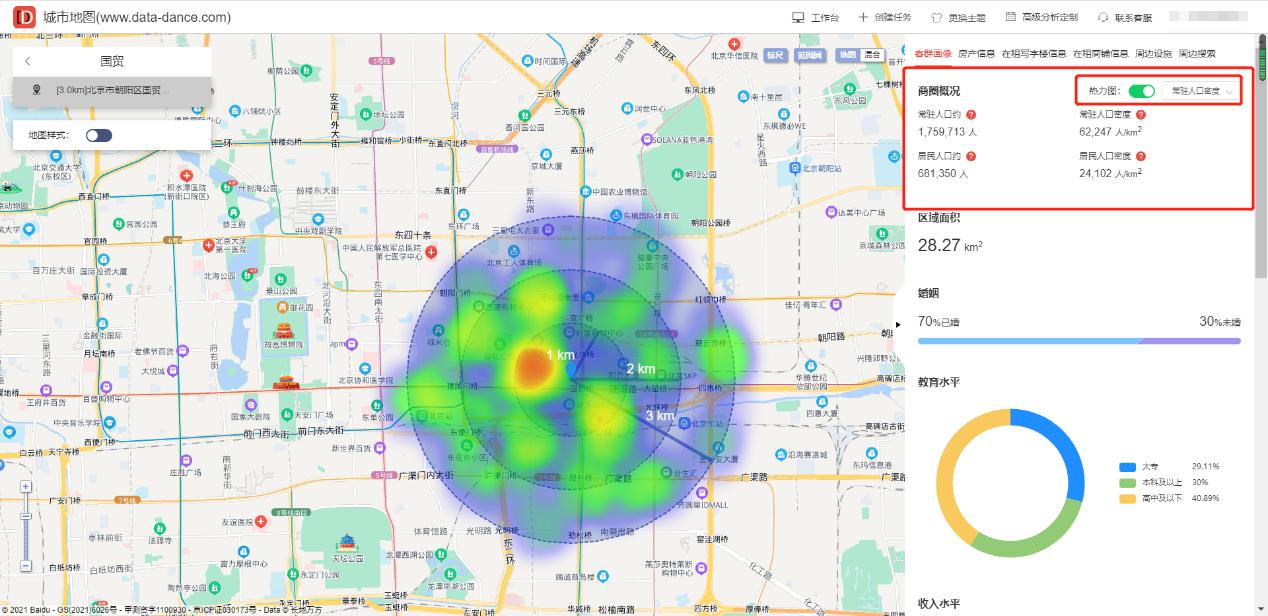This screenshot has width=1268, height=616.
Task: Click the center point of the 1 km circle
Action: coord(571,370)
